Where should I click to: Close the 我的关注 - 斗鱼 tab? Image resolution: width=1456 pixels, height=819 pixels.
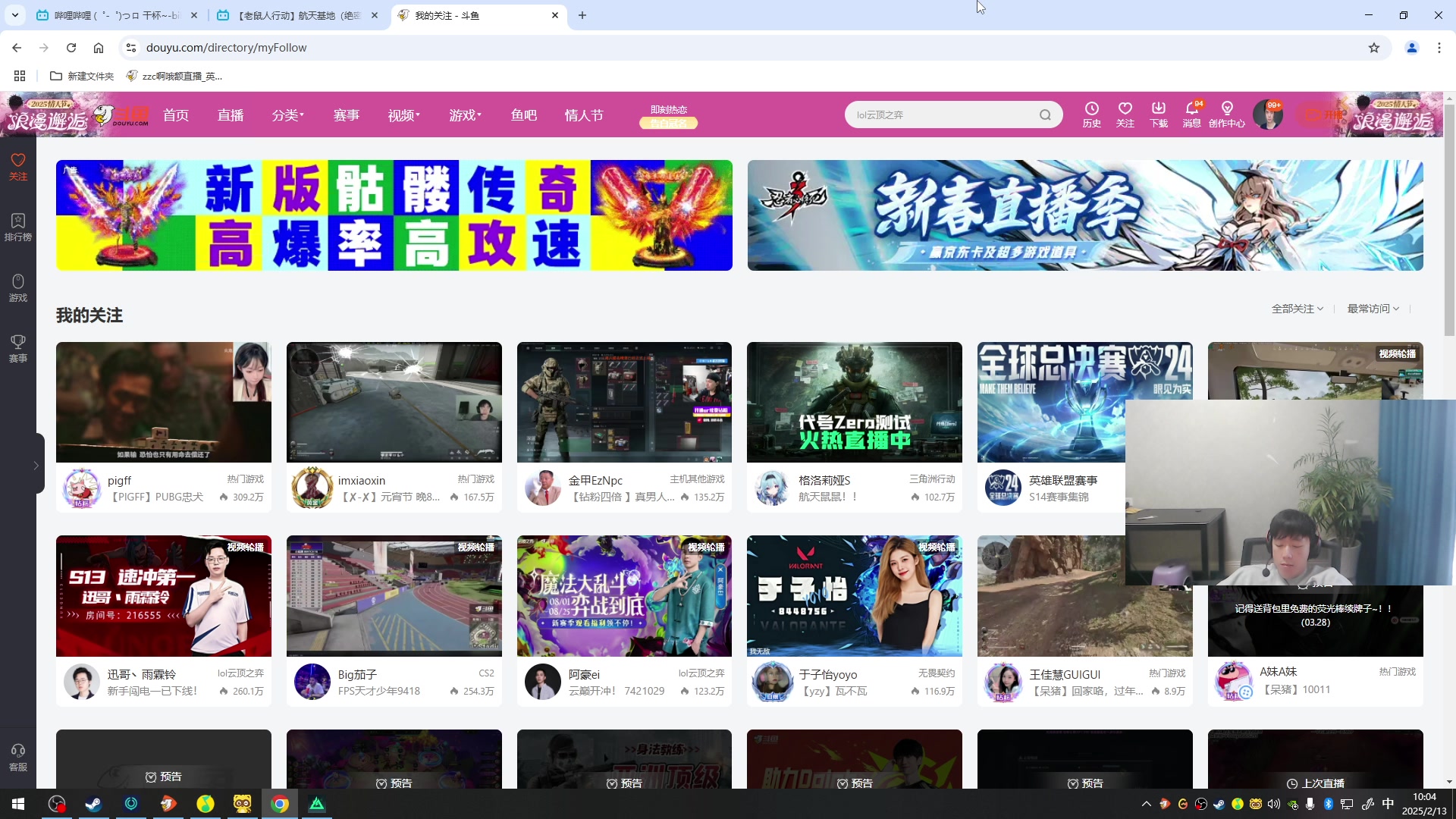click(555, 15)
